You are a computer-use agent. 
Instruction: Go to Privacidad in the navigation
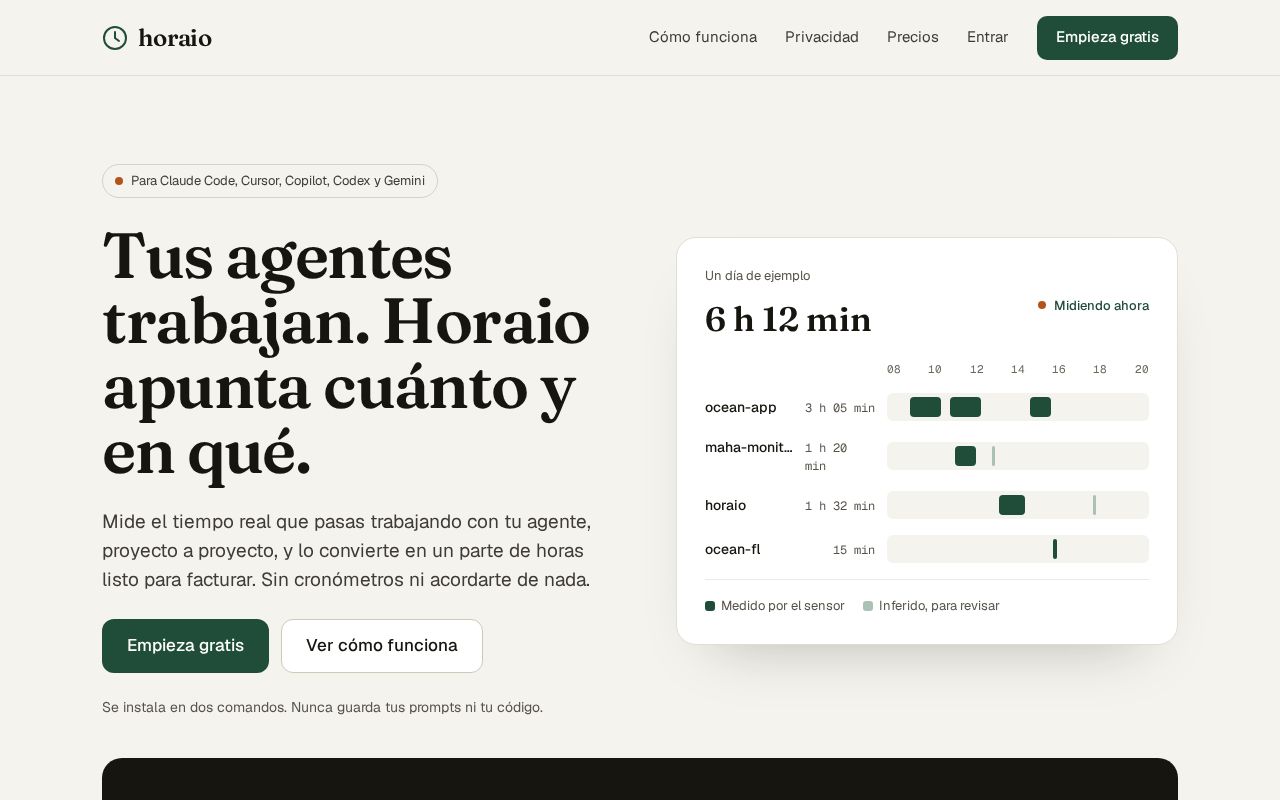(822, 37)
